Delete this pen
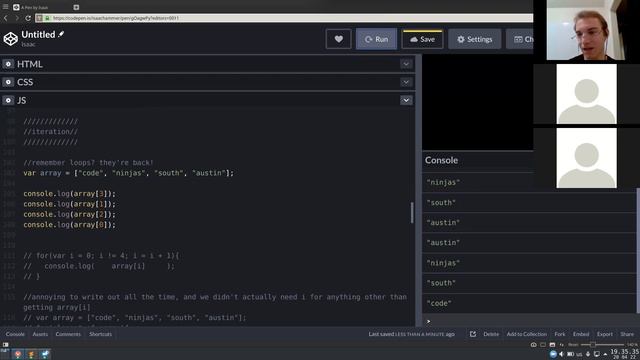The image size is (640, 360). coord(491,334)
